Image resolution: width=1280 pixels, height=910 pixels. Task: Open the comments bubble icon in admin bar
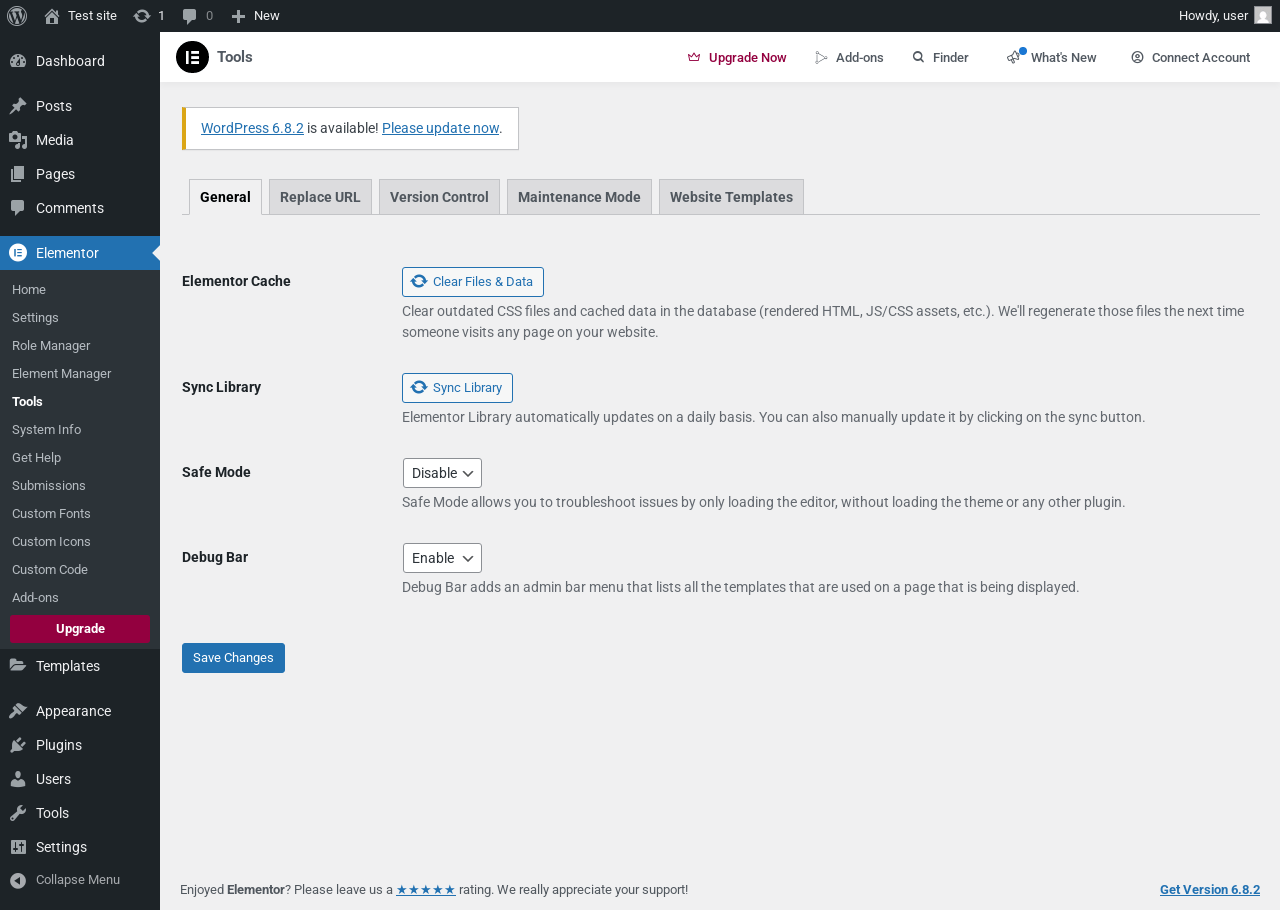(190, 16)
